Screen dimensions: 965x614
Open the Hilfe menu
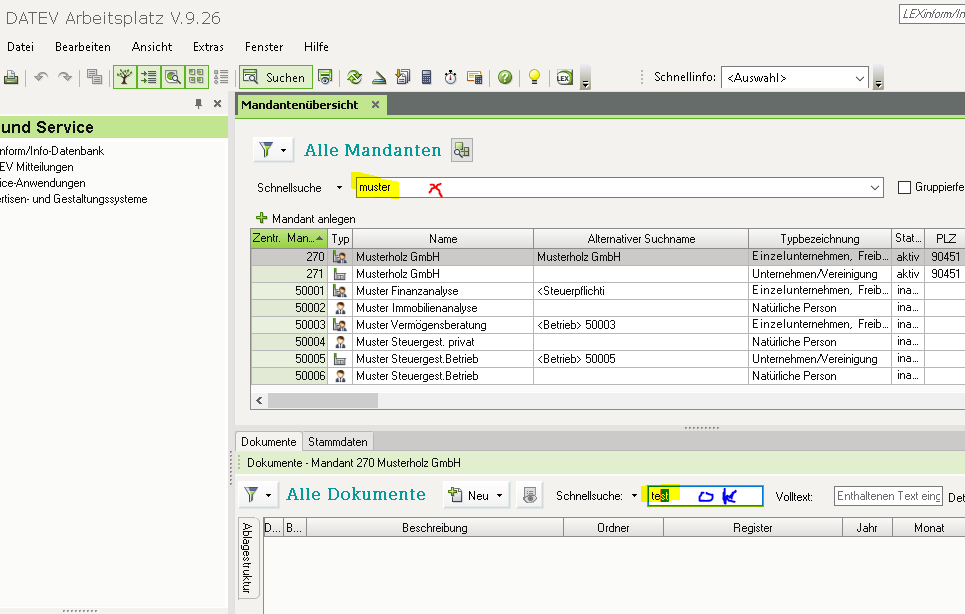click(x=316, y=47)
